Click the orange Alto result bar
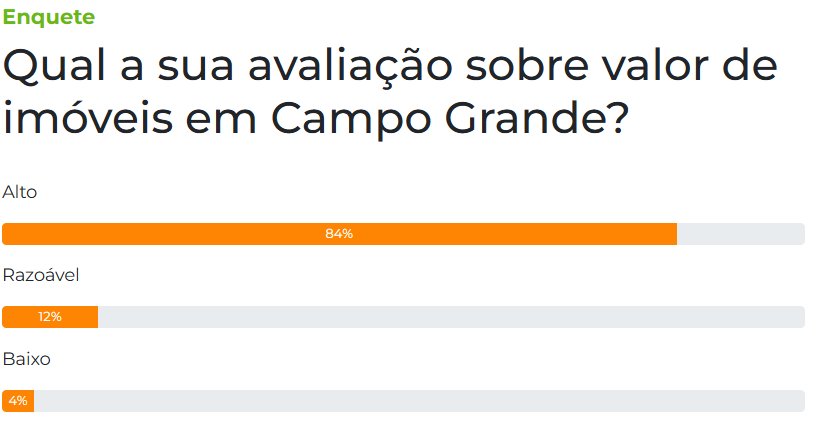 [339, 234]
